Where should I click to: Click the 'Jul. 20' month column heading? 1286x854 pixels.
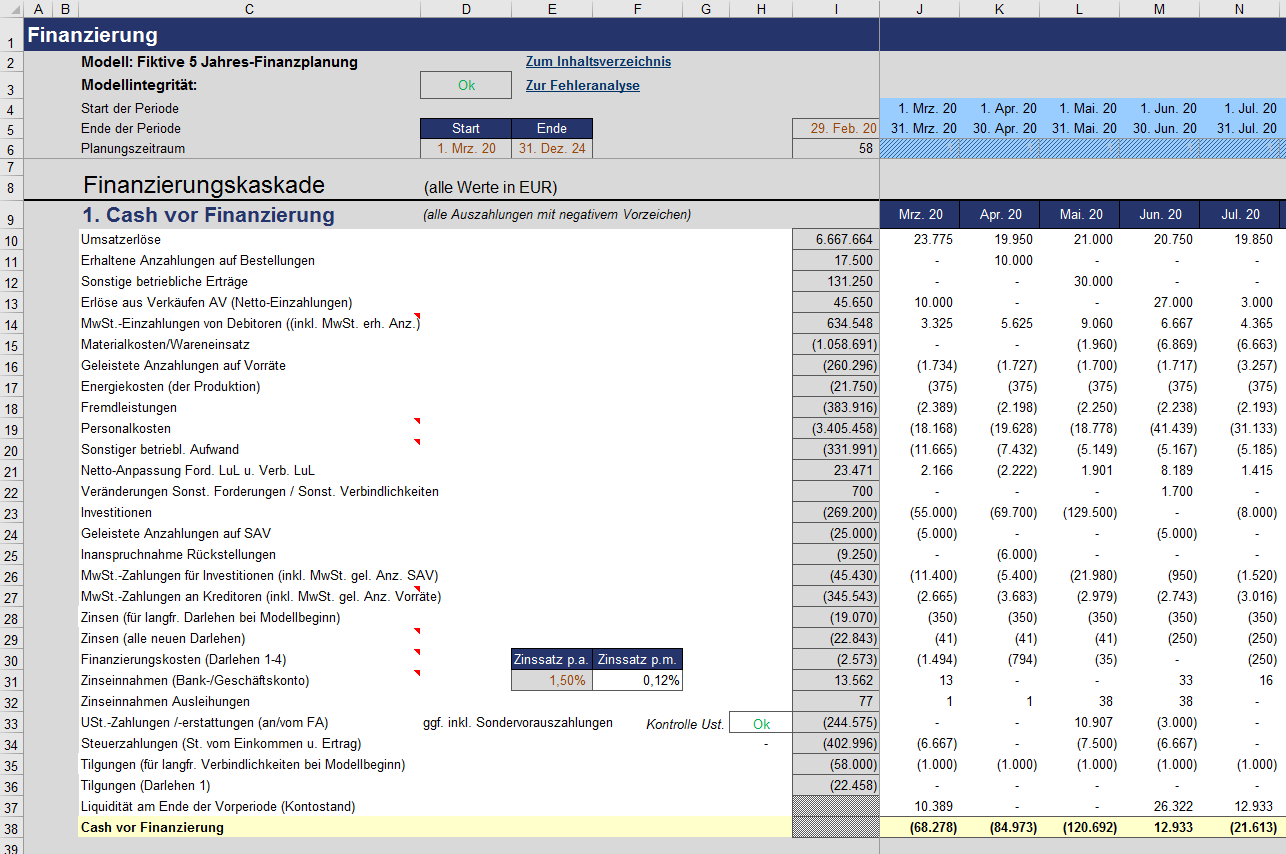pyautogui.click(x=1239, y=215)
